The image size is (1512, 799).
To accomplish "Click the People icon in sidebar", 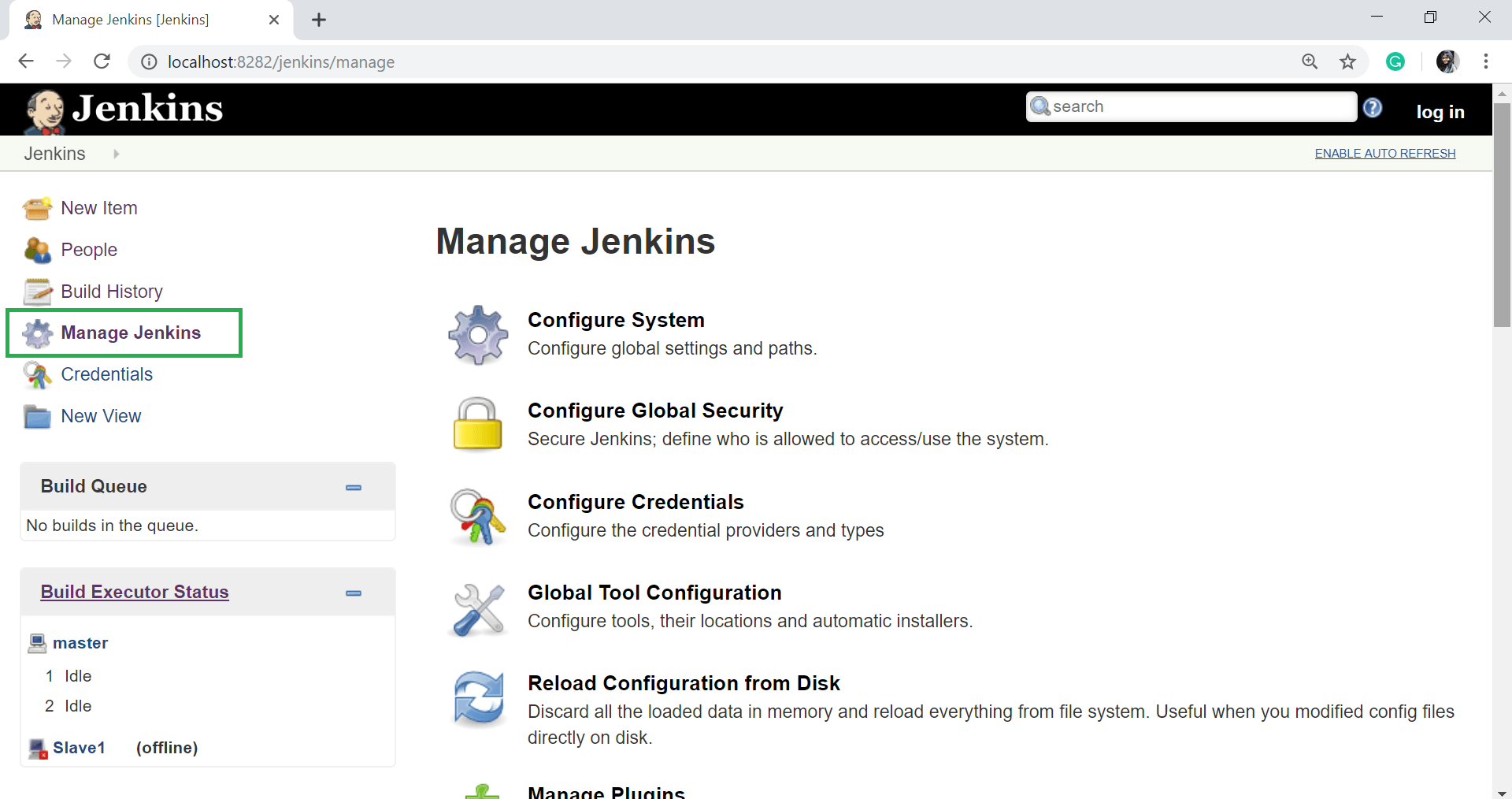I will click(37, 250).
